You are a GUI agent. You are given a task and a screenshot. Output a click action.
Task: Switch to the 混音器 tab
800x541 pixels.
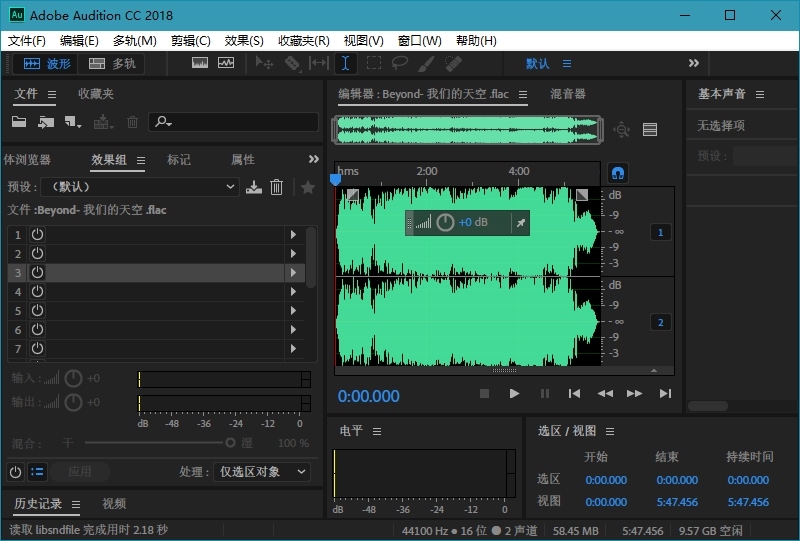tap(568, 94)
